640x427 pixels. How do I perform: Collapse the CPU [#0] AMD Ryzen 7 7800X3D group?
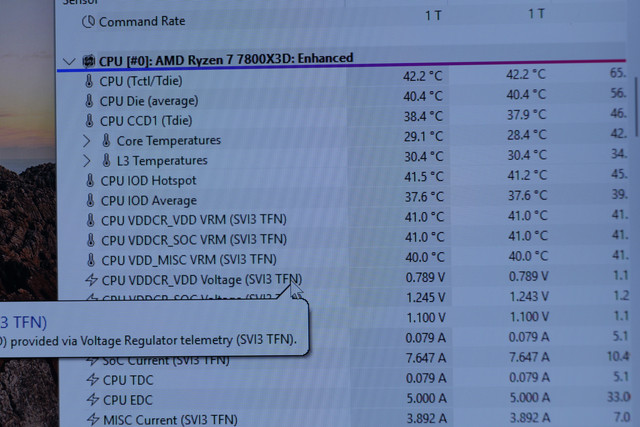tap(69, 62)
